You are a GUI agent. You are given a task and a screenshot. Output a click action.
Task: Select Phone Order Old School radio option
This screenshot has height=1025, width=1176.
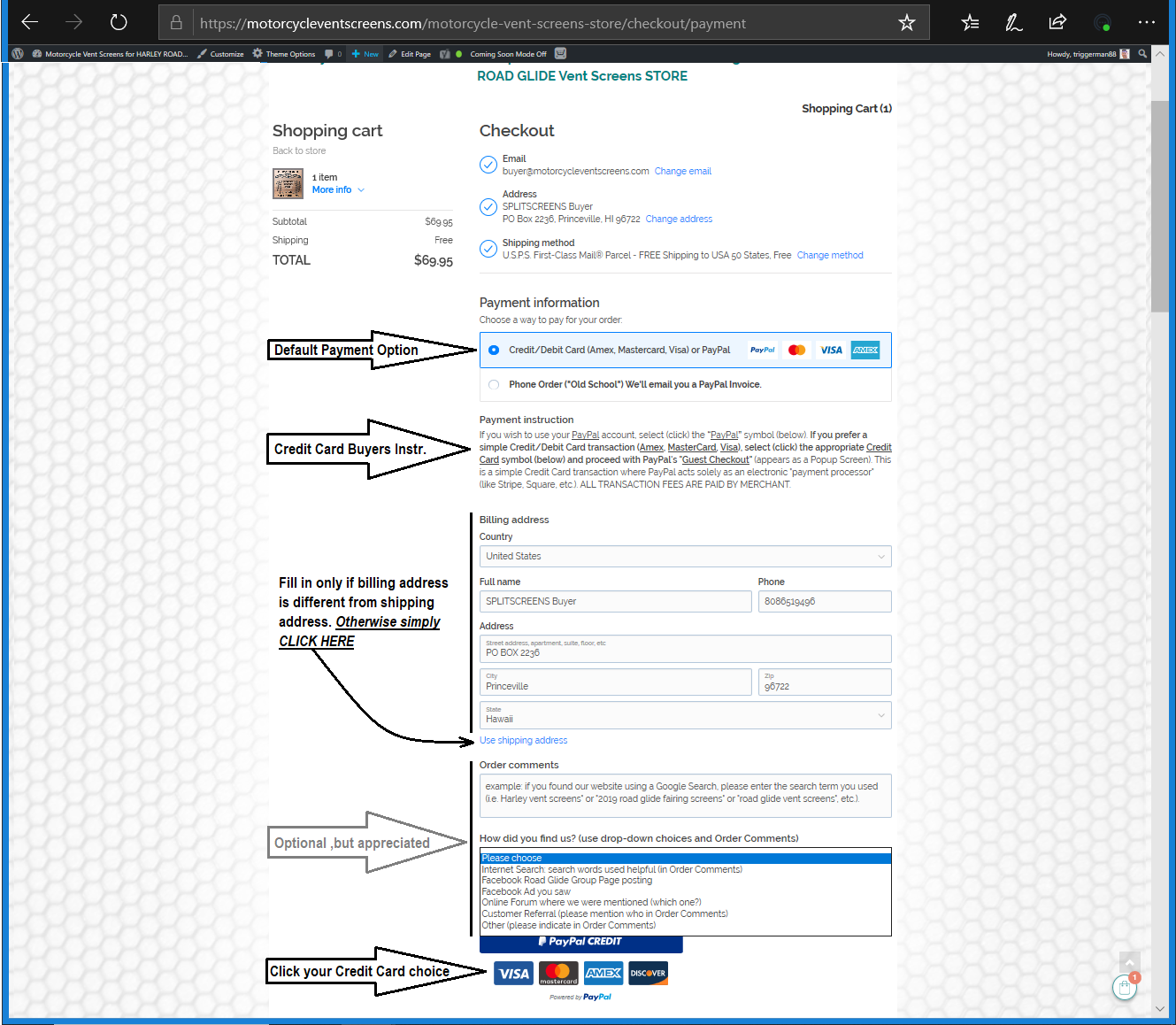(x=494, y=385)
